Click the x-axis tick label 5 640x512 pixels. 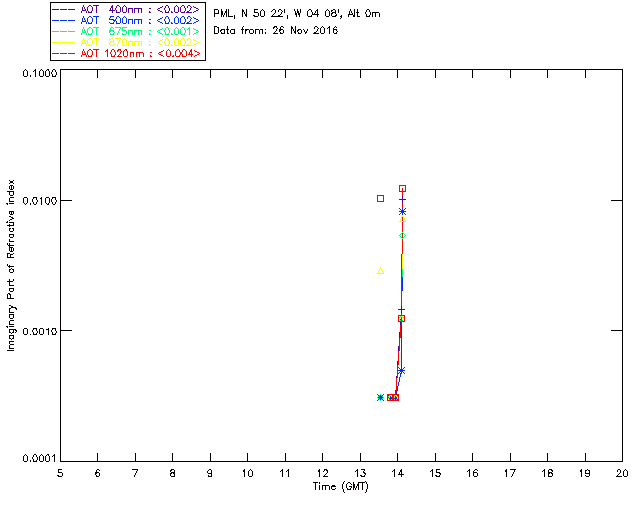[60, 473]
